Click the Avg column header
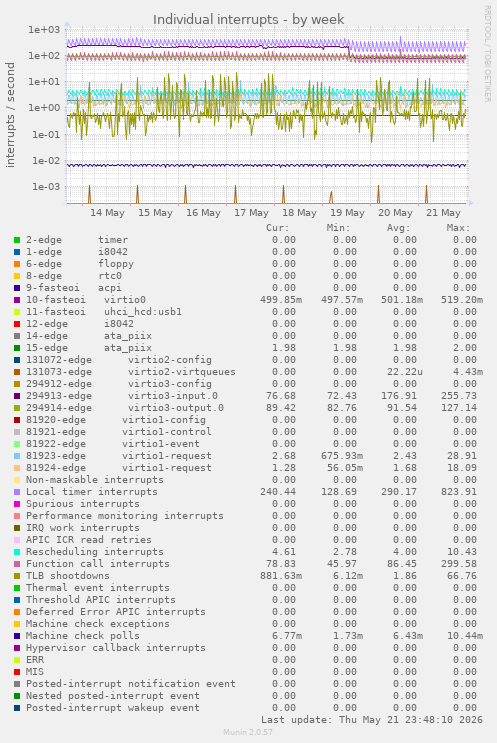Screen dimensions: 497x743 (x=398, y=228)
